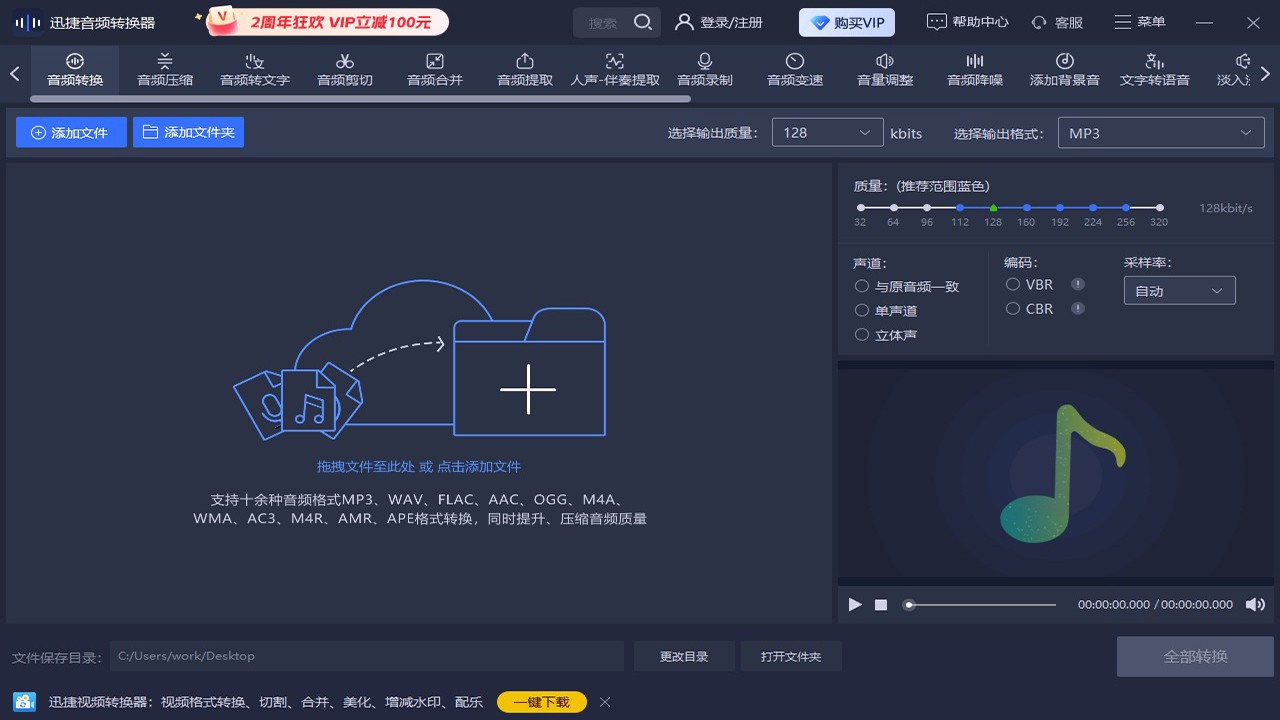Screen dimensions: 1280x720
Task: Select the 音频剪切 (audio cut) tool
Action: coord(344,70)
